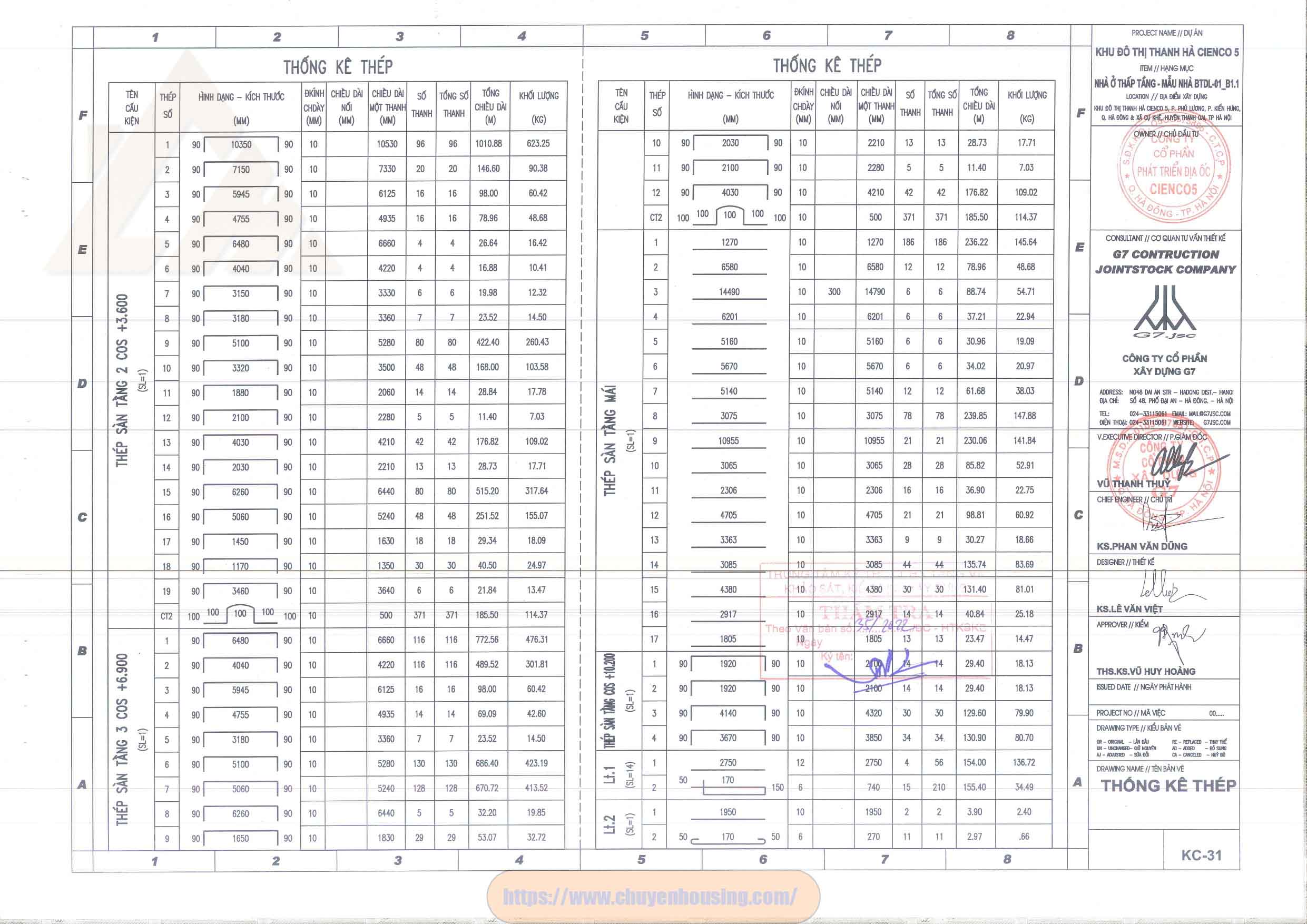
Task: Select weight value '136.72'
Action: [1024, 762]
